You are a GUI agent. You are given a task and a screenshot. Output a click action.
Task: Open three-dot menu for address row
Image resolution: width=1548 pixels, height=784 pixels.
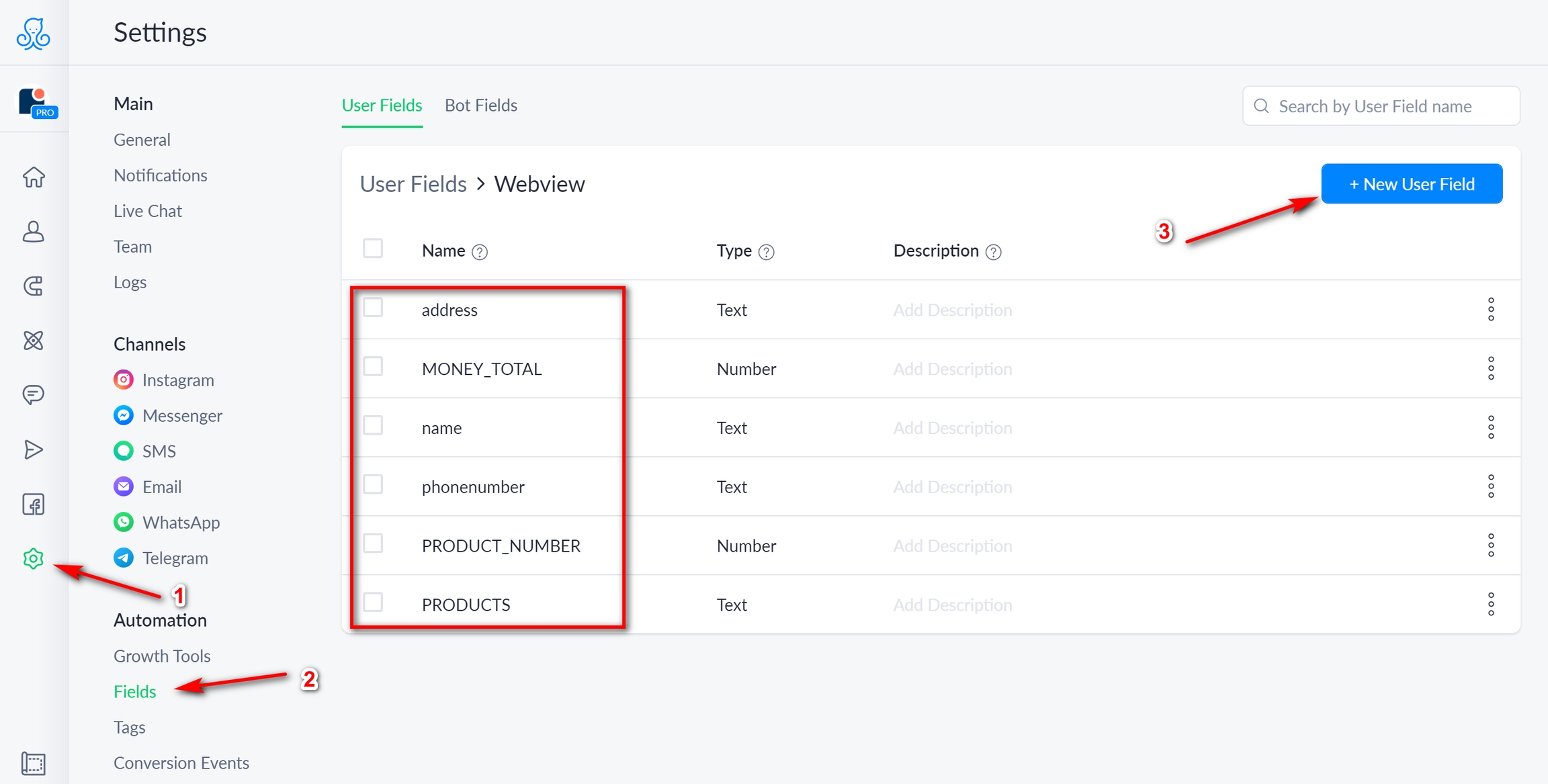click(x=1490, y=309)
